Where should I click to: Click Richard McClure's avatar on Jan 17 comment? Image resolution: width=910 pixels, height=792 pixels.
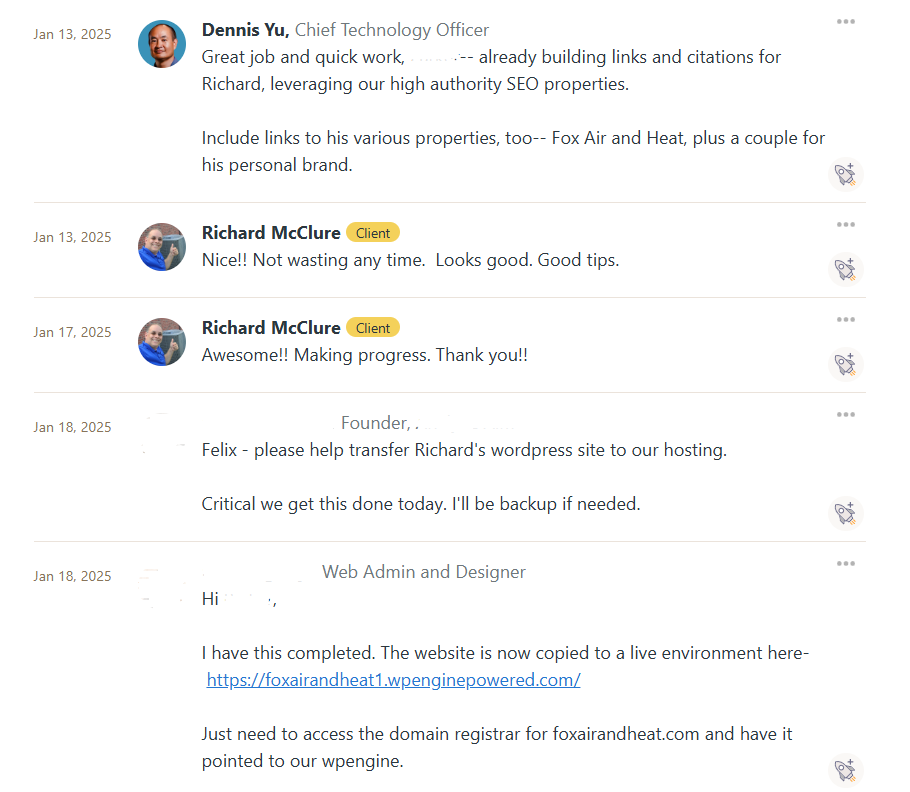tap(162, 342)
